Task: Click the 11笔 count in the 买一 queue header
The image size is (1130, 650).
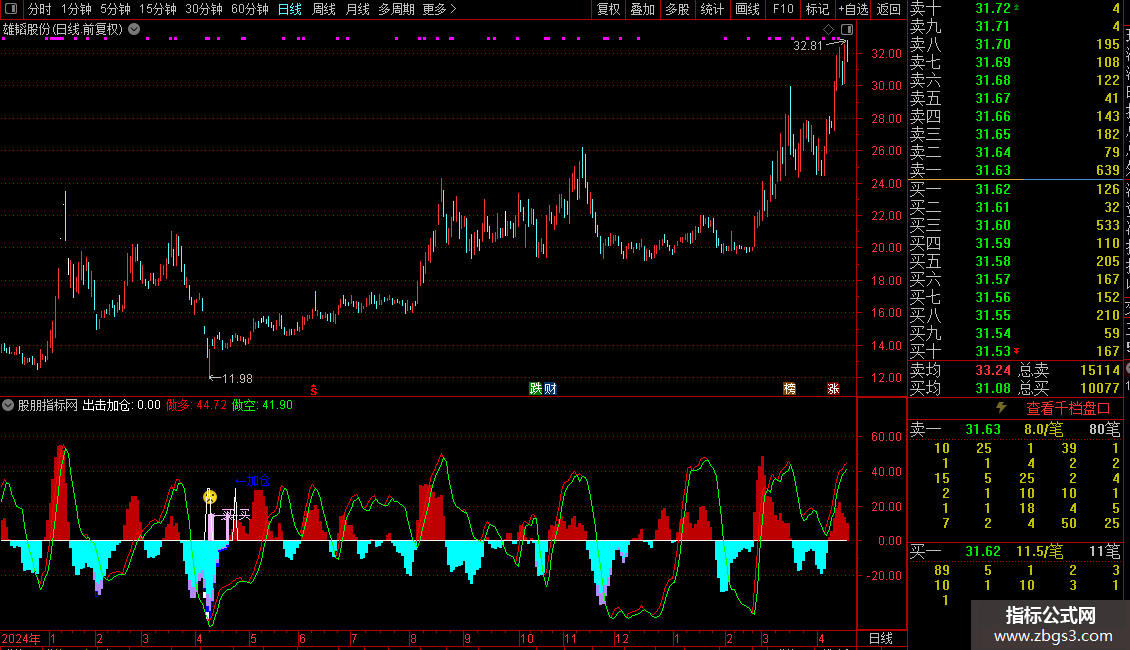Action: tap(1104, 551)
